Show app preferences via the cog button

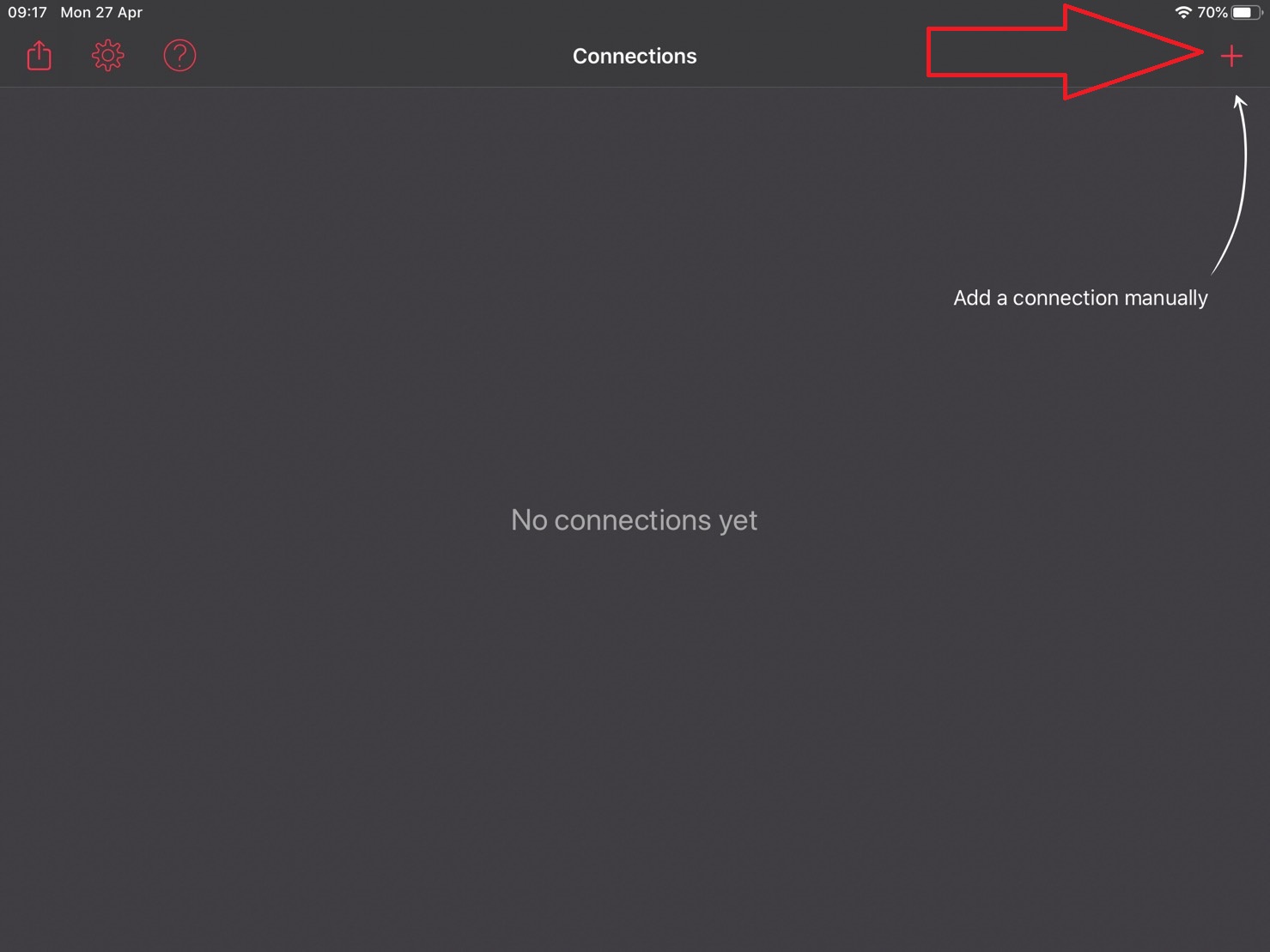[x=108, y=56]
